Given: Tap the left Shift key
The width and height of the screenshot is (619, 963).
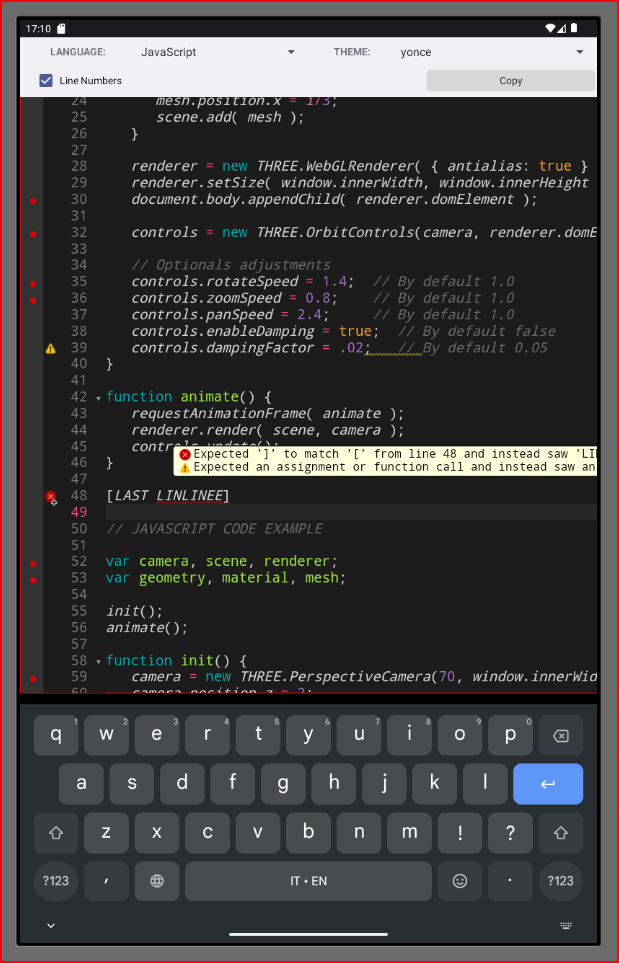Looking at the screenshot, I should point(56,832).
